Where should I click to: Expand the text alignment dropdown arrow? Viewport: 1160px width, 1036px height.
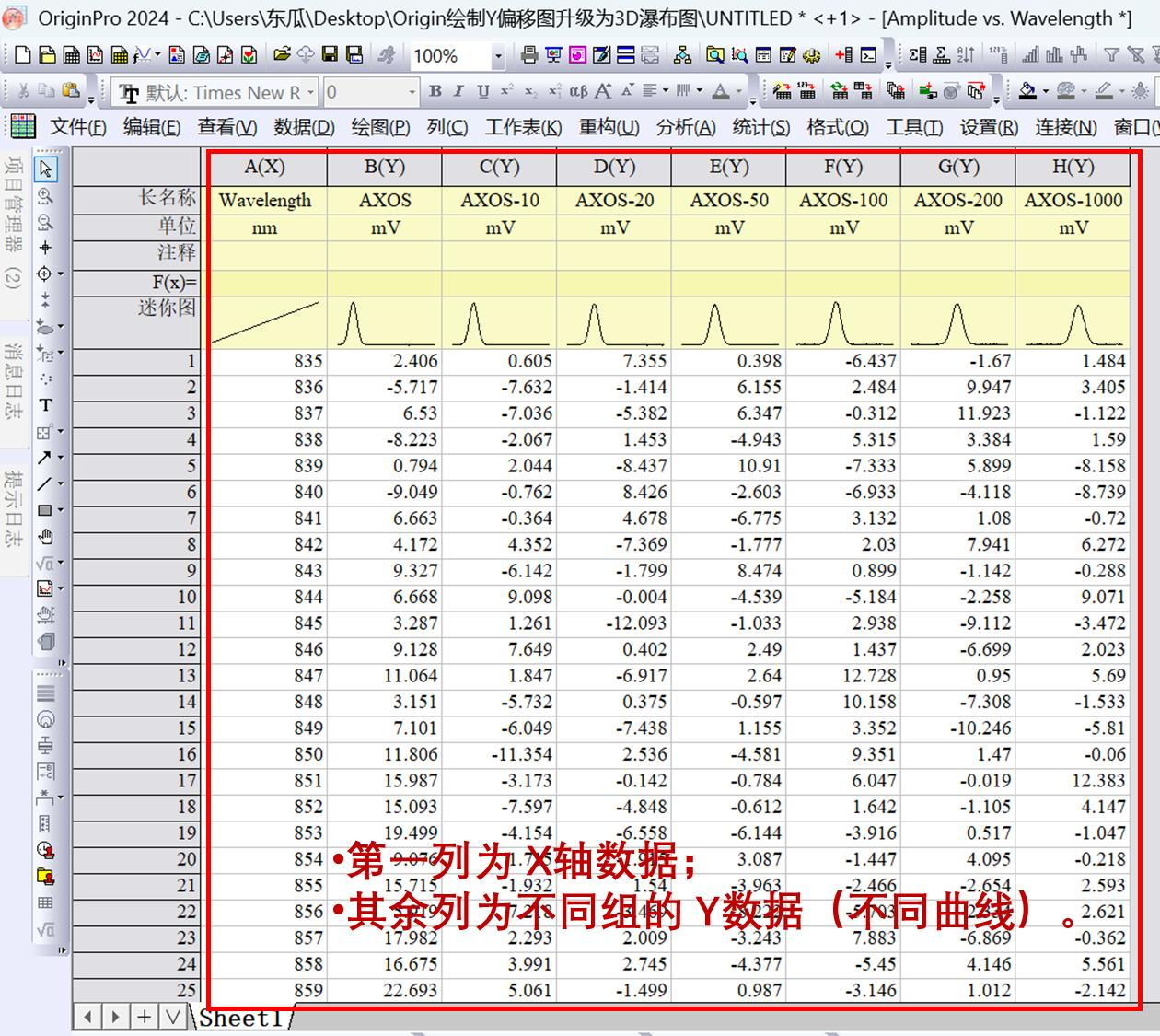[666, 91]
